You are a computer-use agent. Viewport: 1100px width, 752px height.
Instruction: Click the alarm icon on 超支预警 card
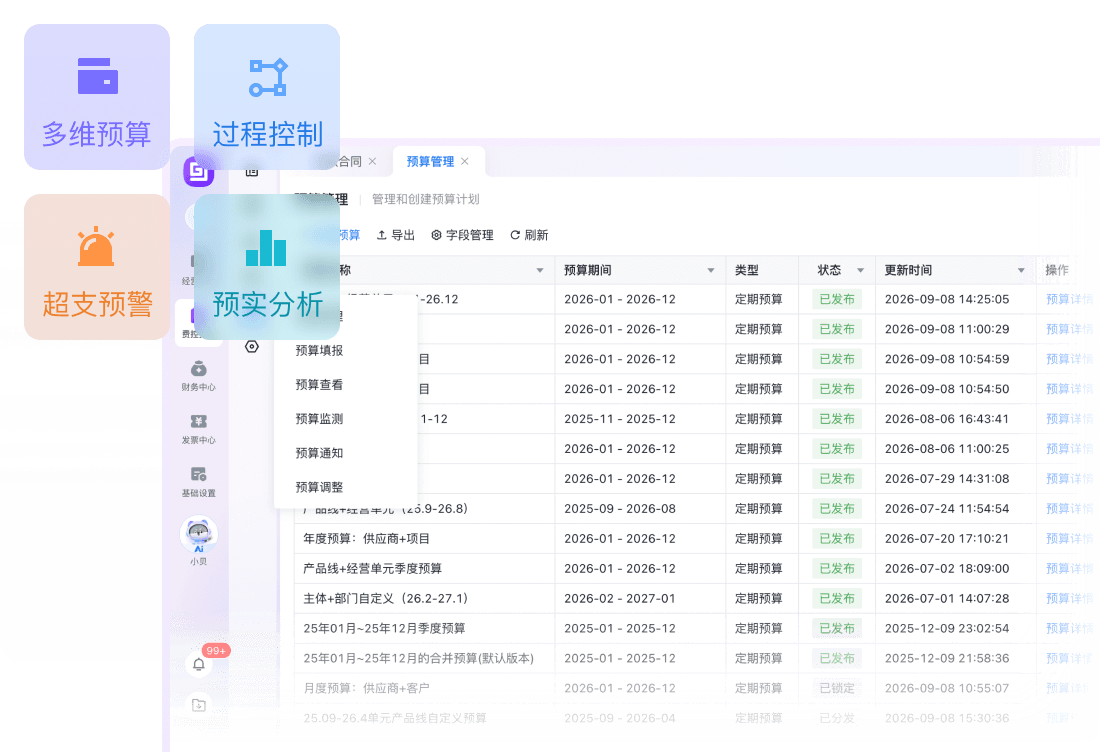coord(96,246)
